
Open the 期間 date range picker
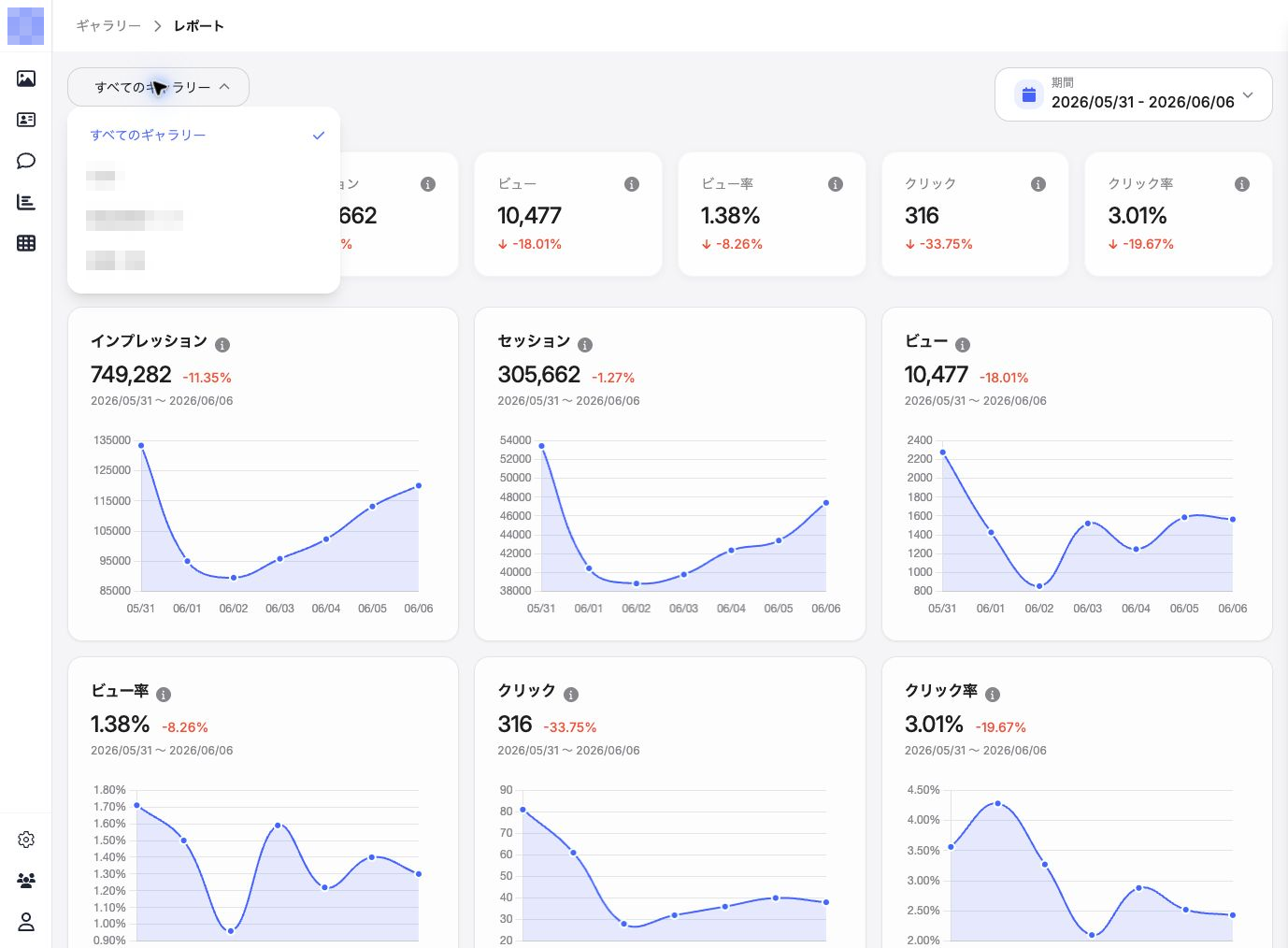click(x=1133, y=94)
